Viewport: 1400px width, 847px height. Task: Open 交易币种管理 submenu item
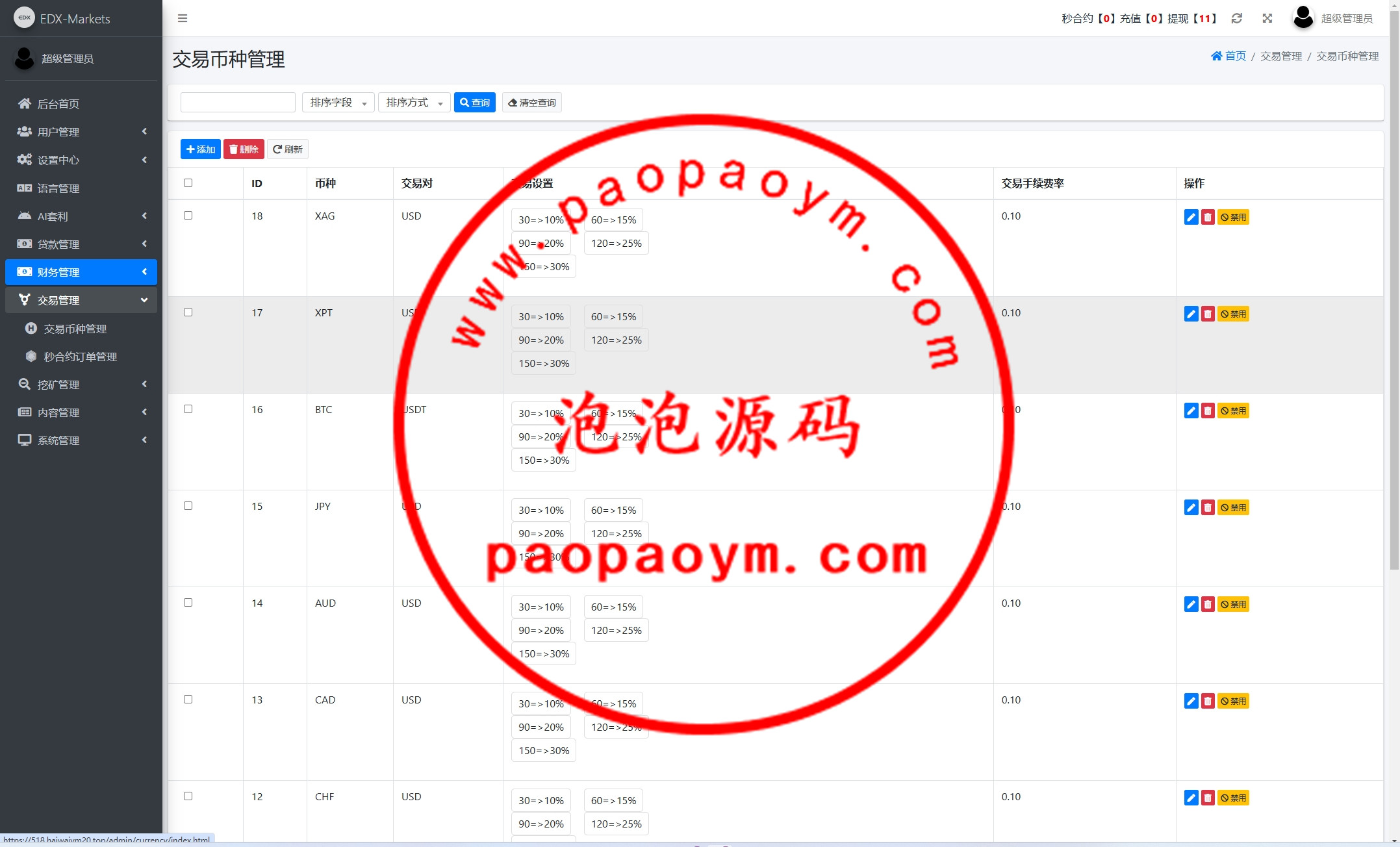pyautogui.click(x=81, y=329)
